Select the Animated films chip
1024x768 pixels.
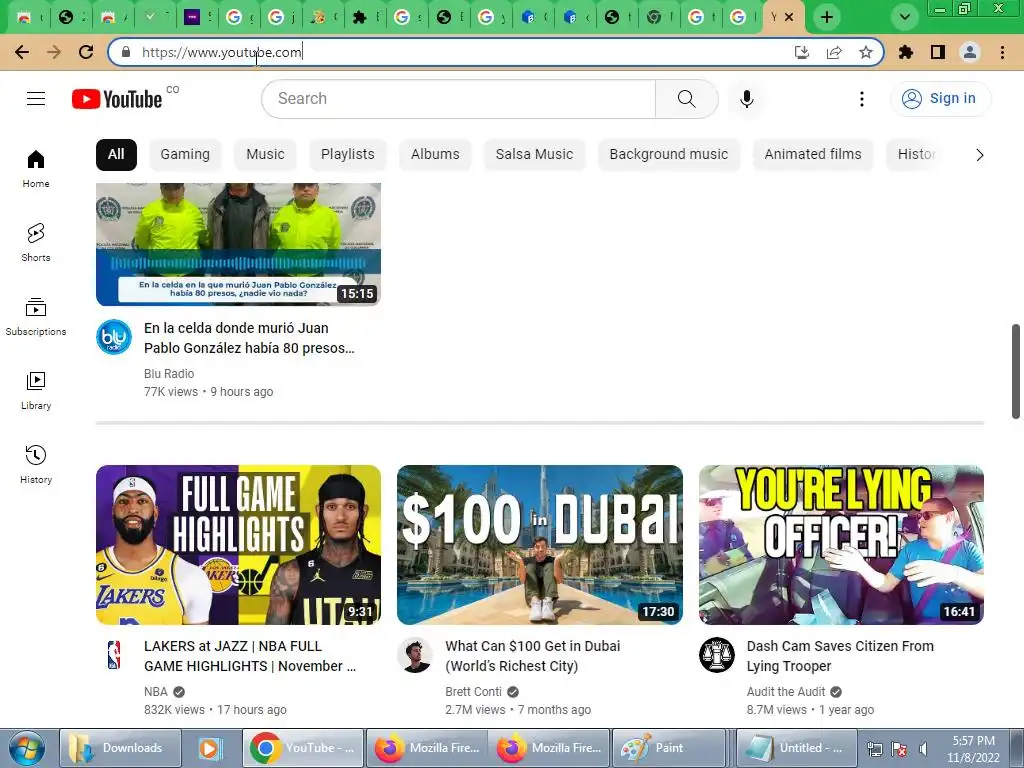[x=812, y=155]
